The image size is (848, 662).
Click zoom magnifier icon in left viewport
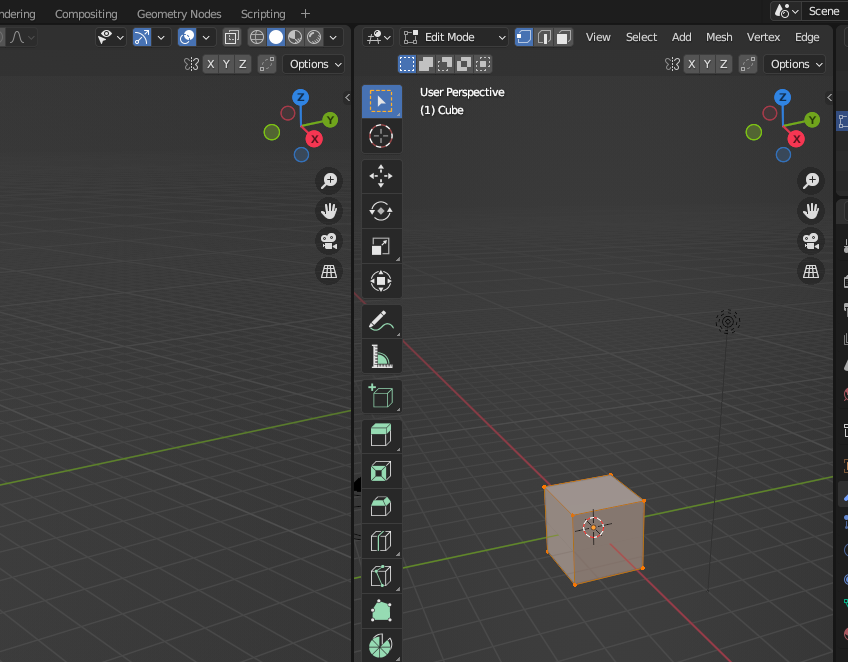point(329,181)
